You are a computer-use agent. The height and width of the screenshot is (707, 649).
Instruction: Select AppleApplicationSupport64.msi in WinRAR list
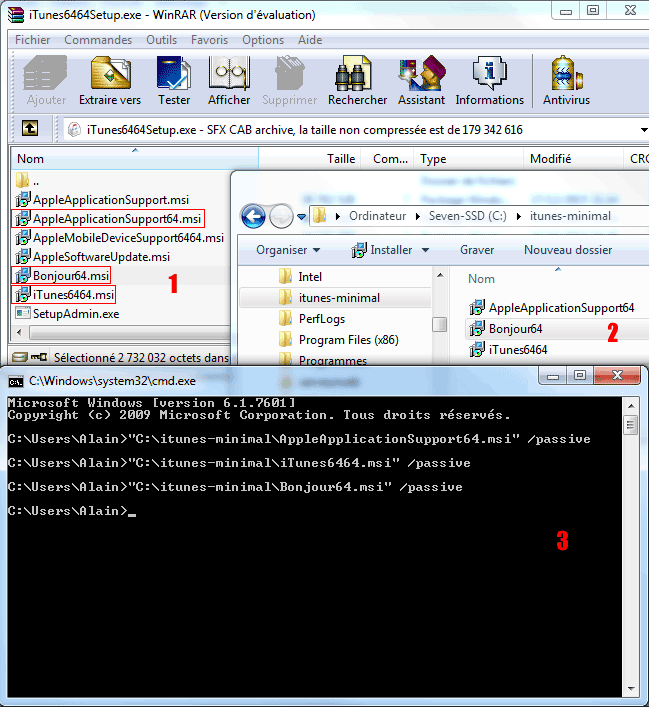coord(108,219)
